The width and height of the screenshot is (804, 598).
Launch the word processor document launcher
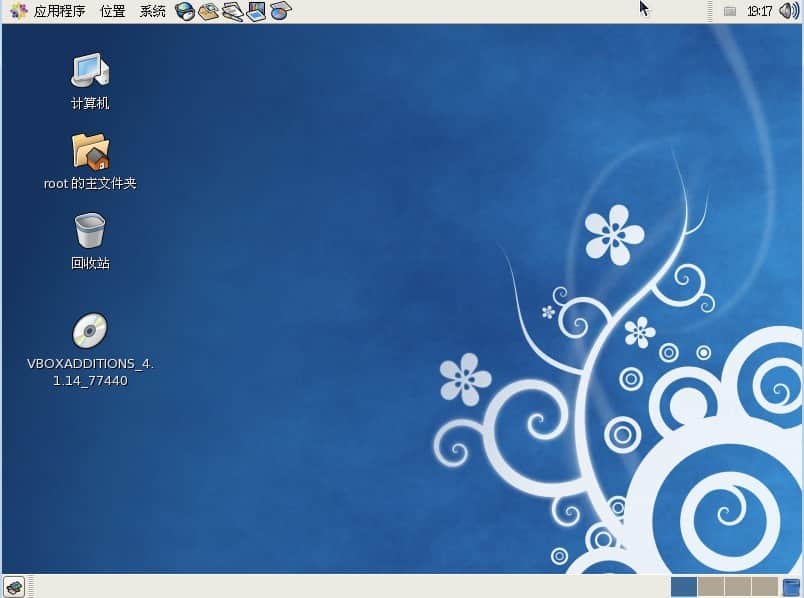[233, 11]
